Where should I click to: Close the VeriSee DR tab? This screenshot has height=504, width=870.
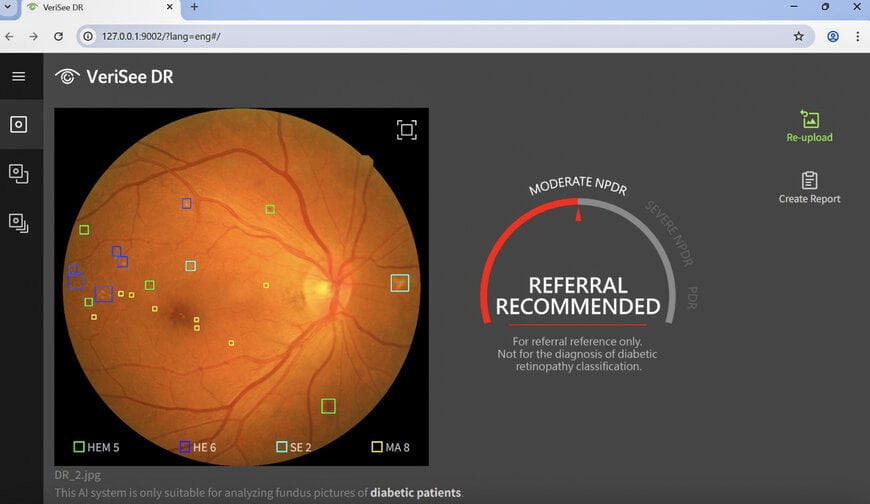tap(169, 7)
